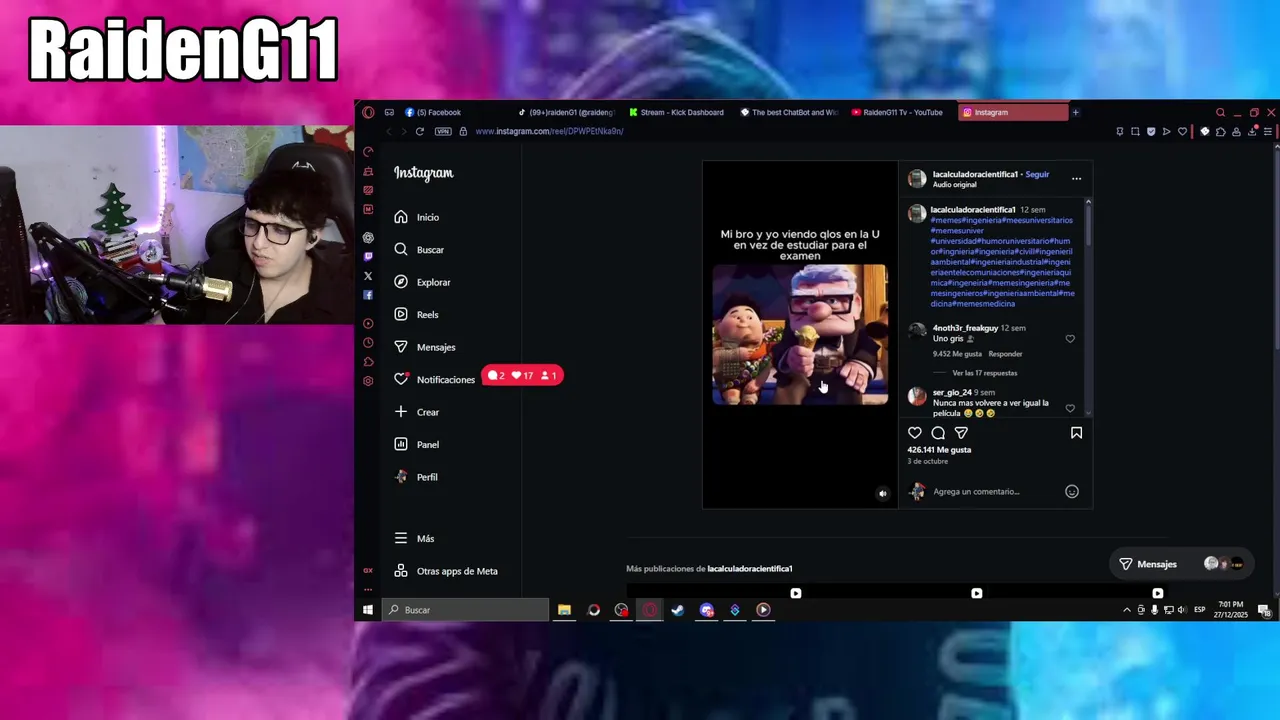Open settings gear in Opera sidebar

(368, 381)
